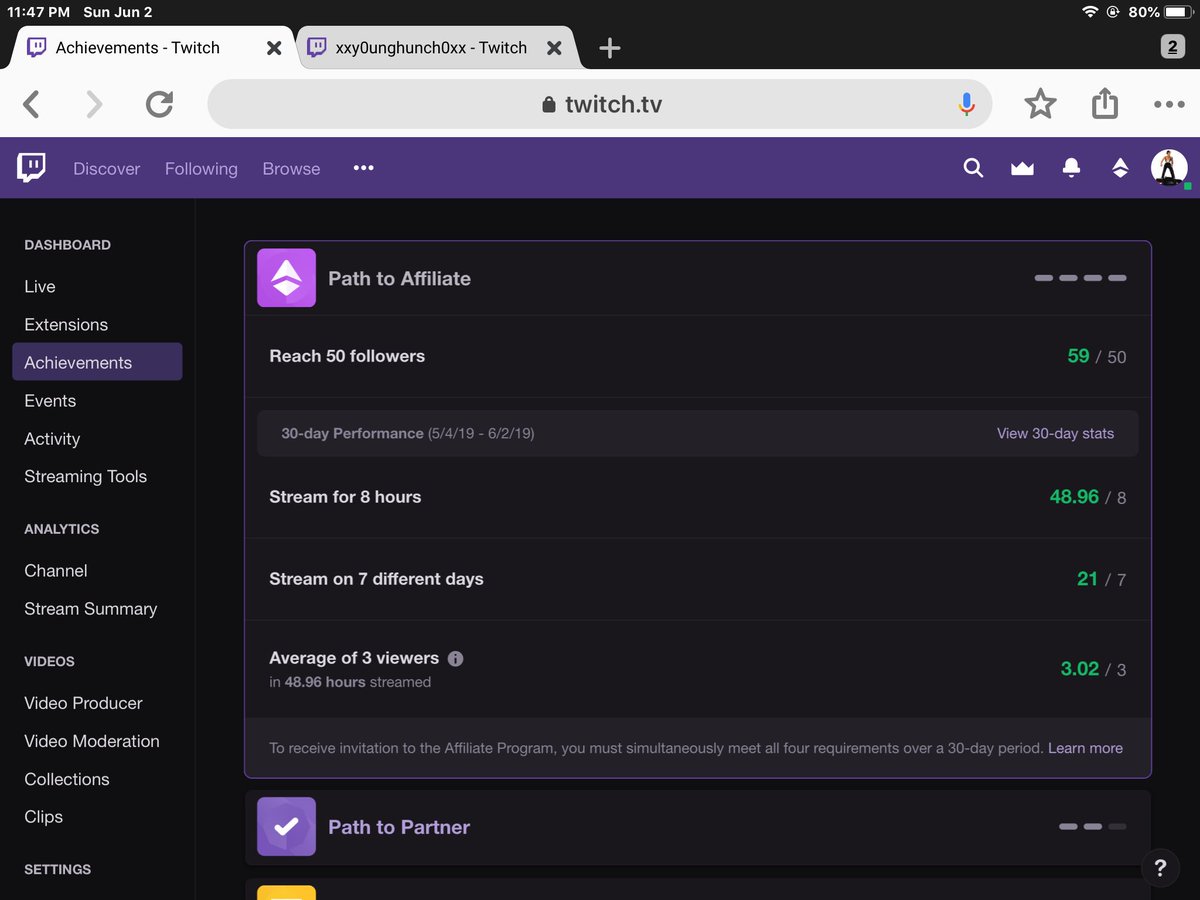
Task: Open Video Moderation in sidebar
Action: coord(92,740)
